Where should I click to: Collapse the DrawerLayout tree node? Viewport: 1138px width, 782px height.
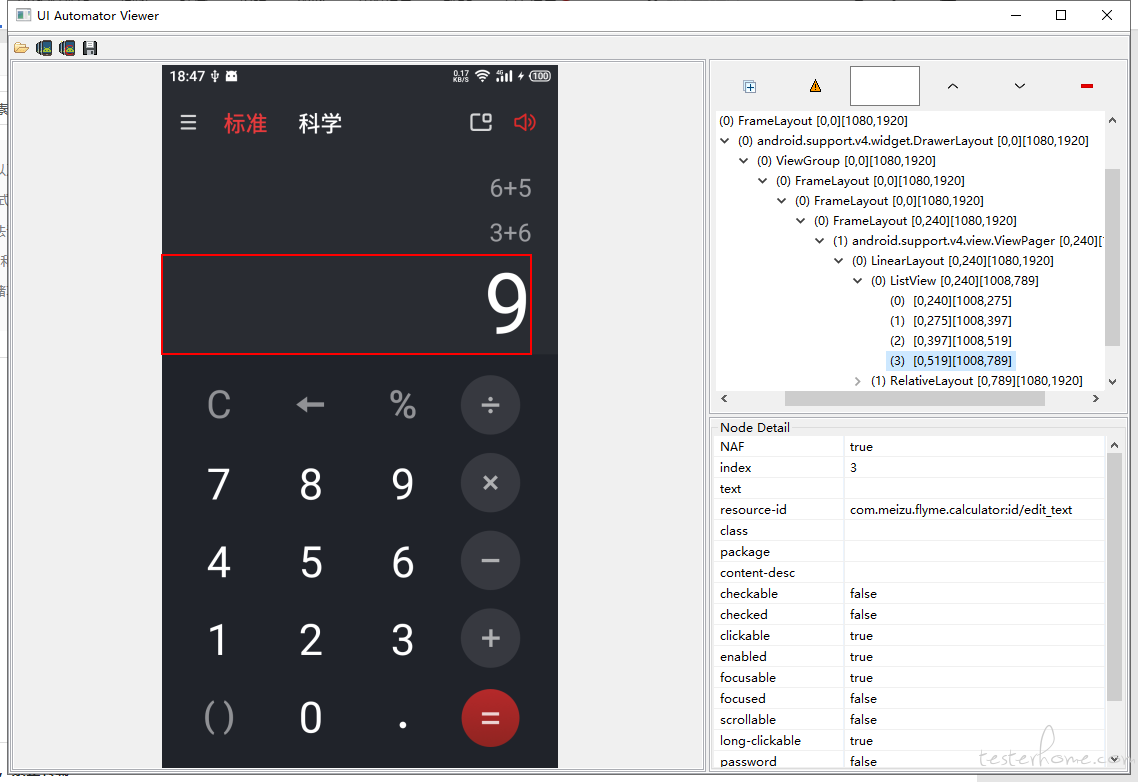click(725, 141)
